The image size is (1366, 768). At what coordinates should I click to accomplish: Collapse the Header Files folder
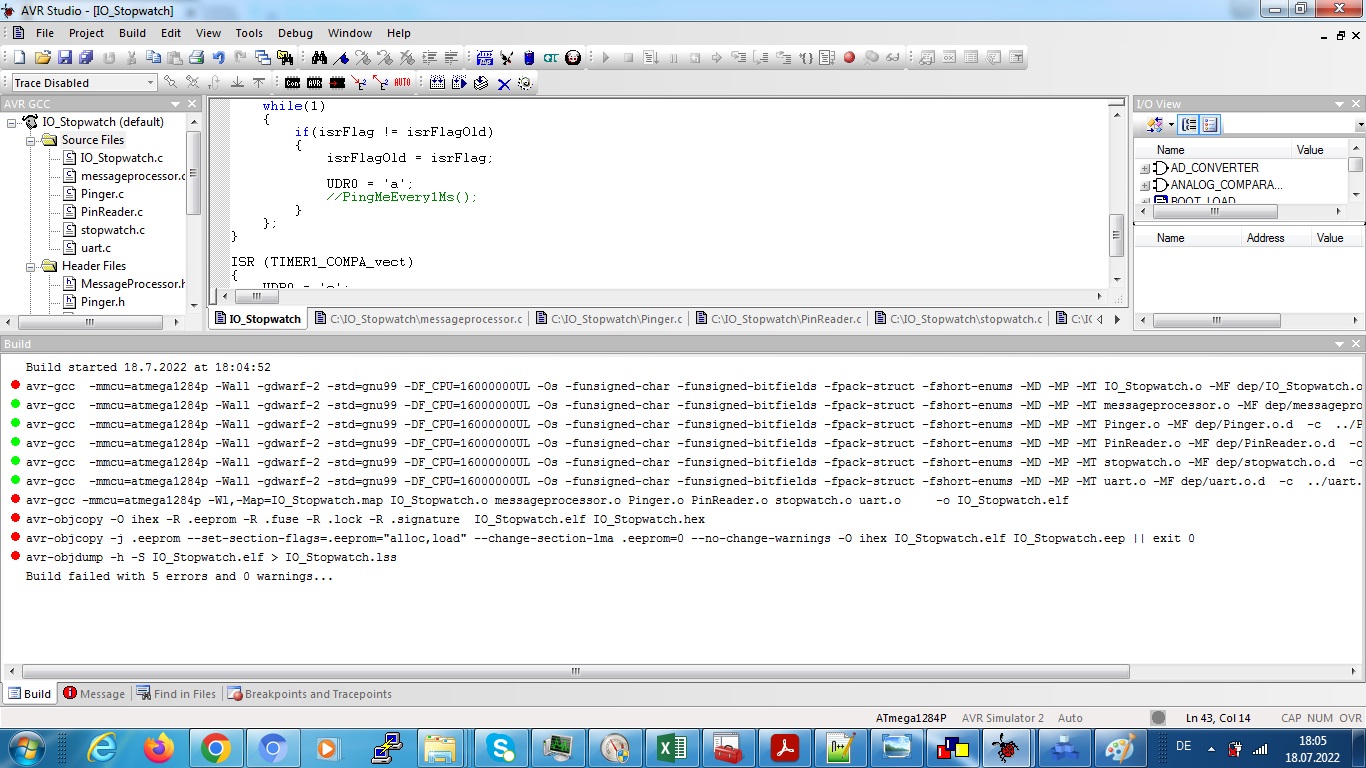point(31,266)
